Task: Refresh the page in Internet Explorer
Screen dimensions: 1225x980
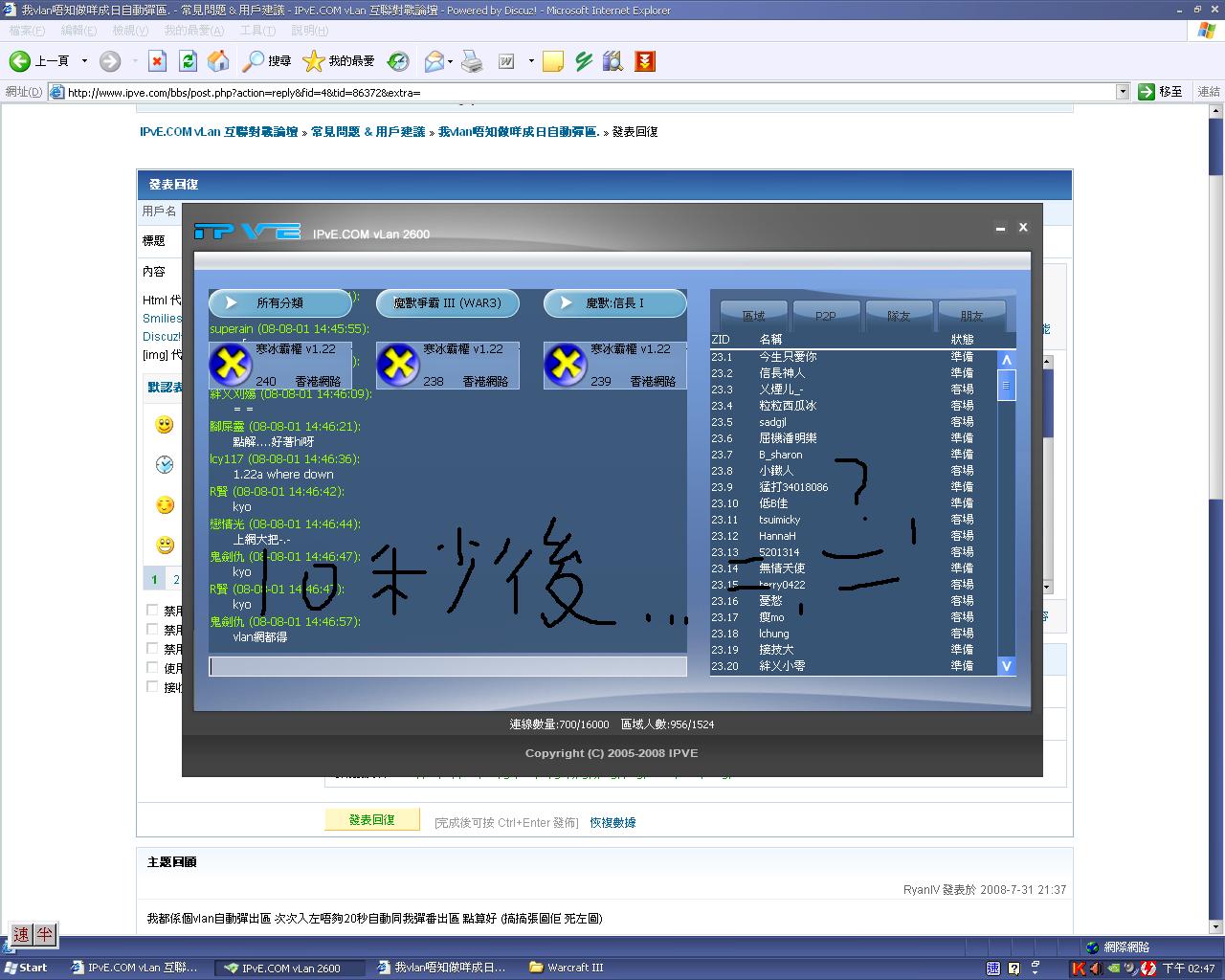Action: 189,61
